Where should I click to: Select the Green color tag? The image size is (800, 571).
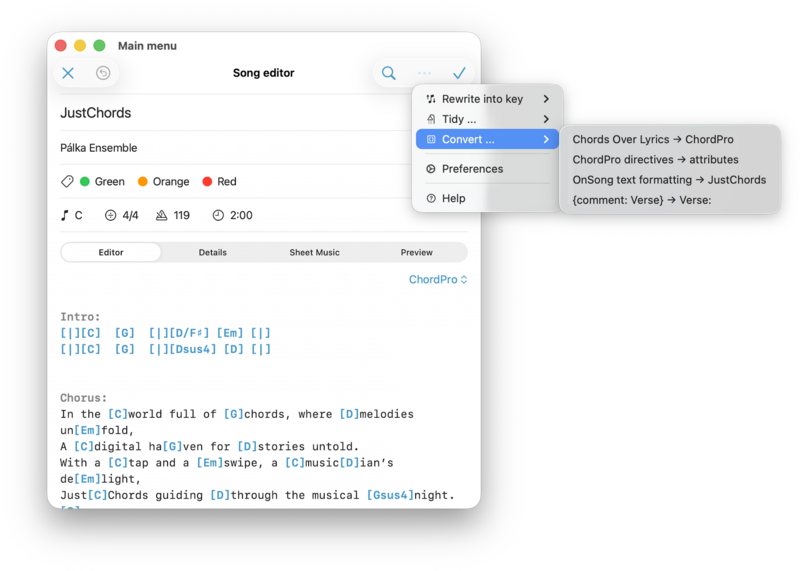(x=103, y=182)
